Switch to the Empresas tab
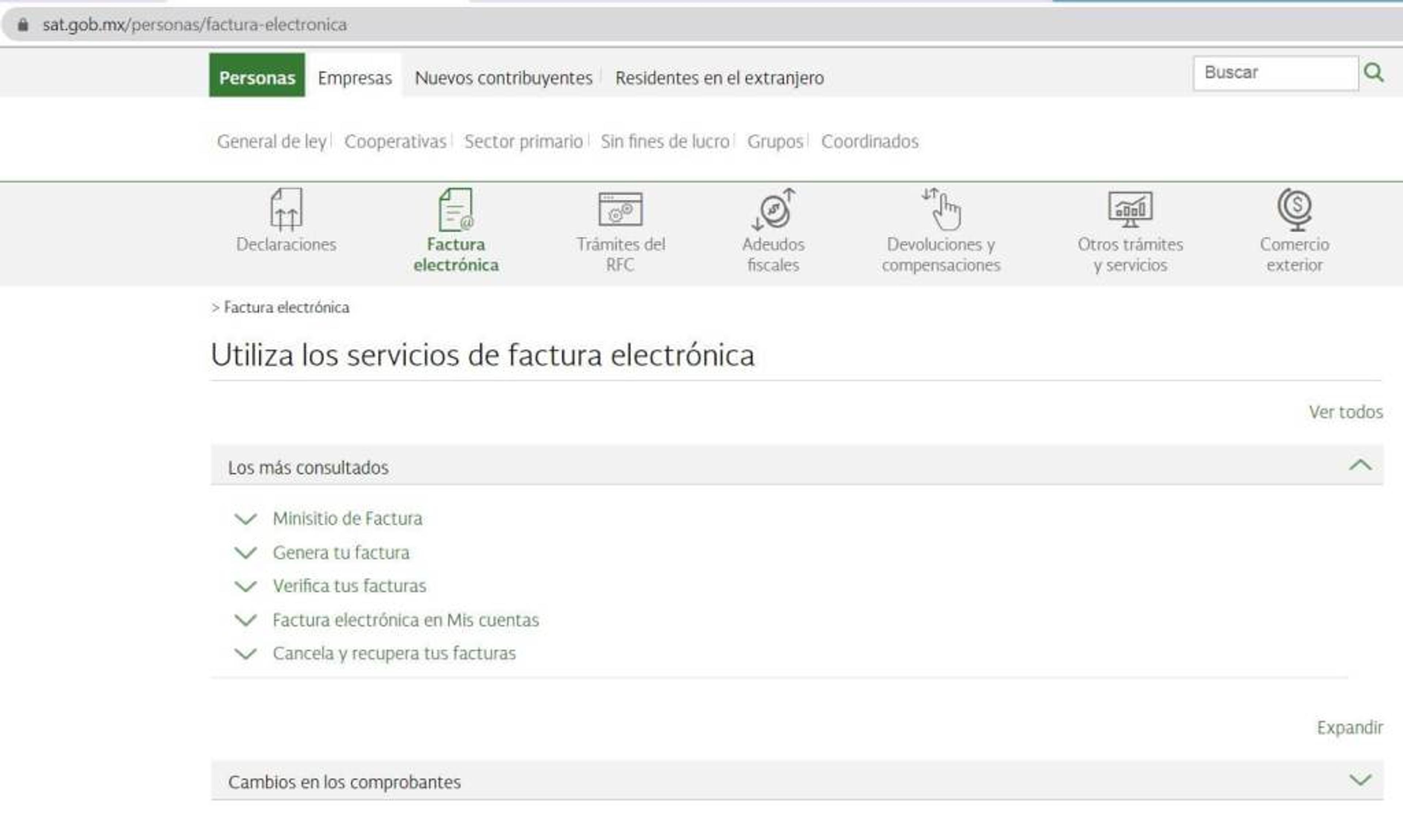The height and width of the screenshot is (840, 1403). coord(354,77)
